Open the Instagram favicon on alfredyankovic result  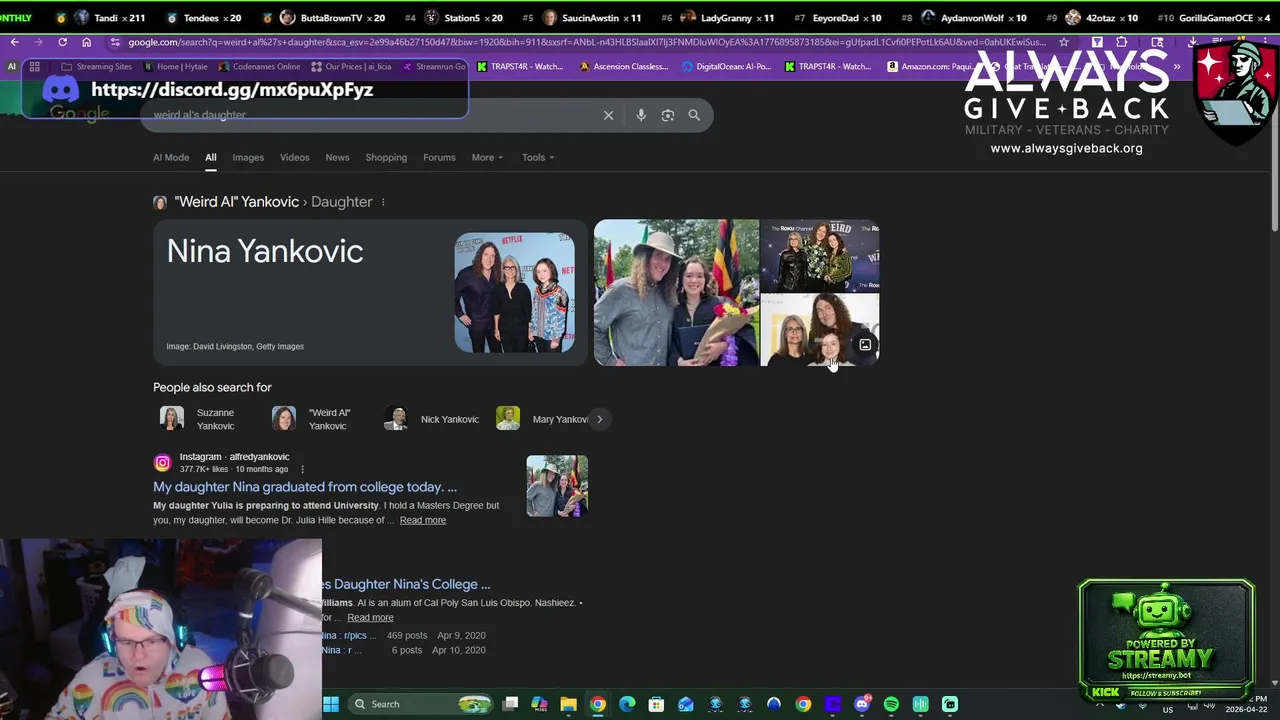click(x=162, y=462)
